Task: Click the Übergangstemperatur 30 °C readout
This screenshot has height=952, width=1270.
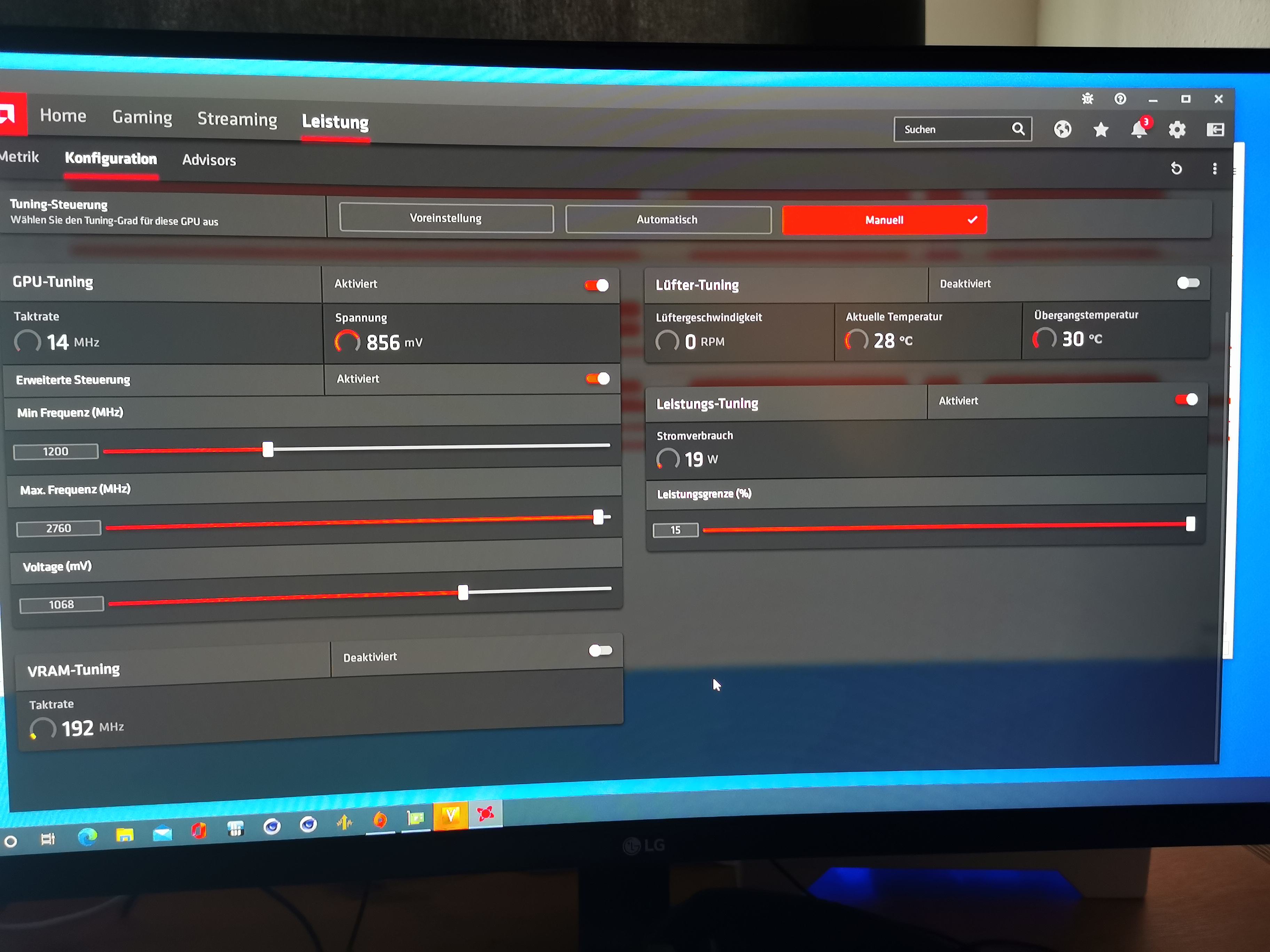Action: coord(1067,339)
